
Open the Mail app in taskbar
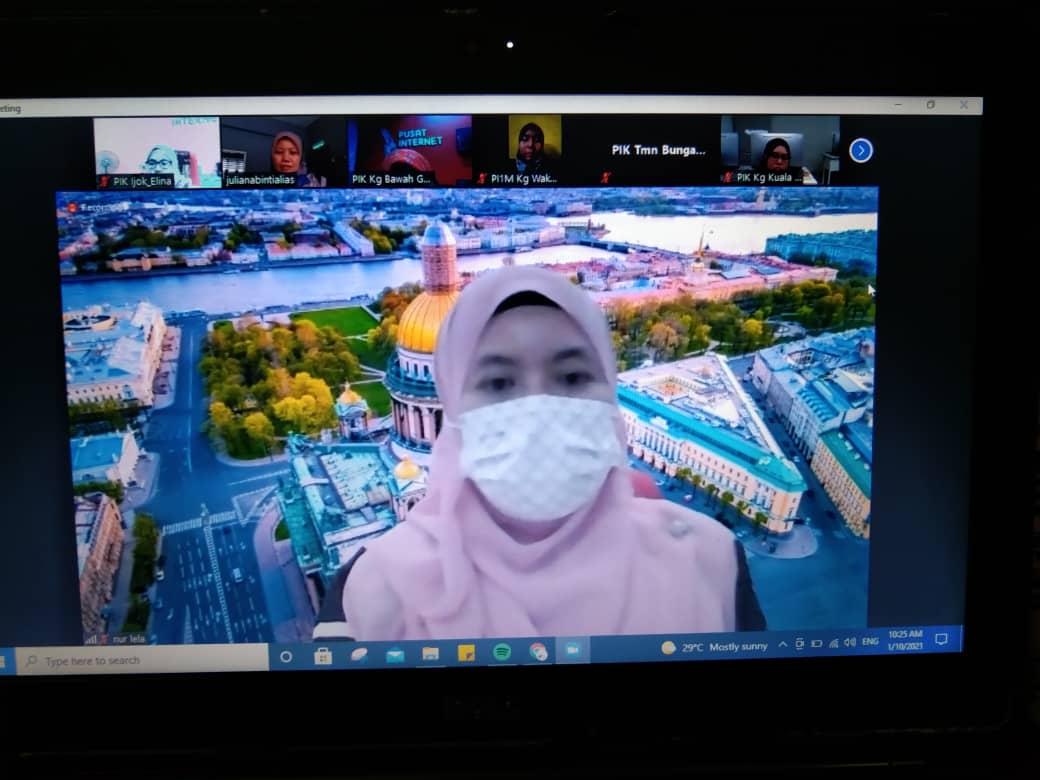pos(395,655)
